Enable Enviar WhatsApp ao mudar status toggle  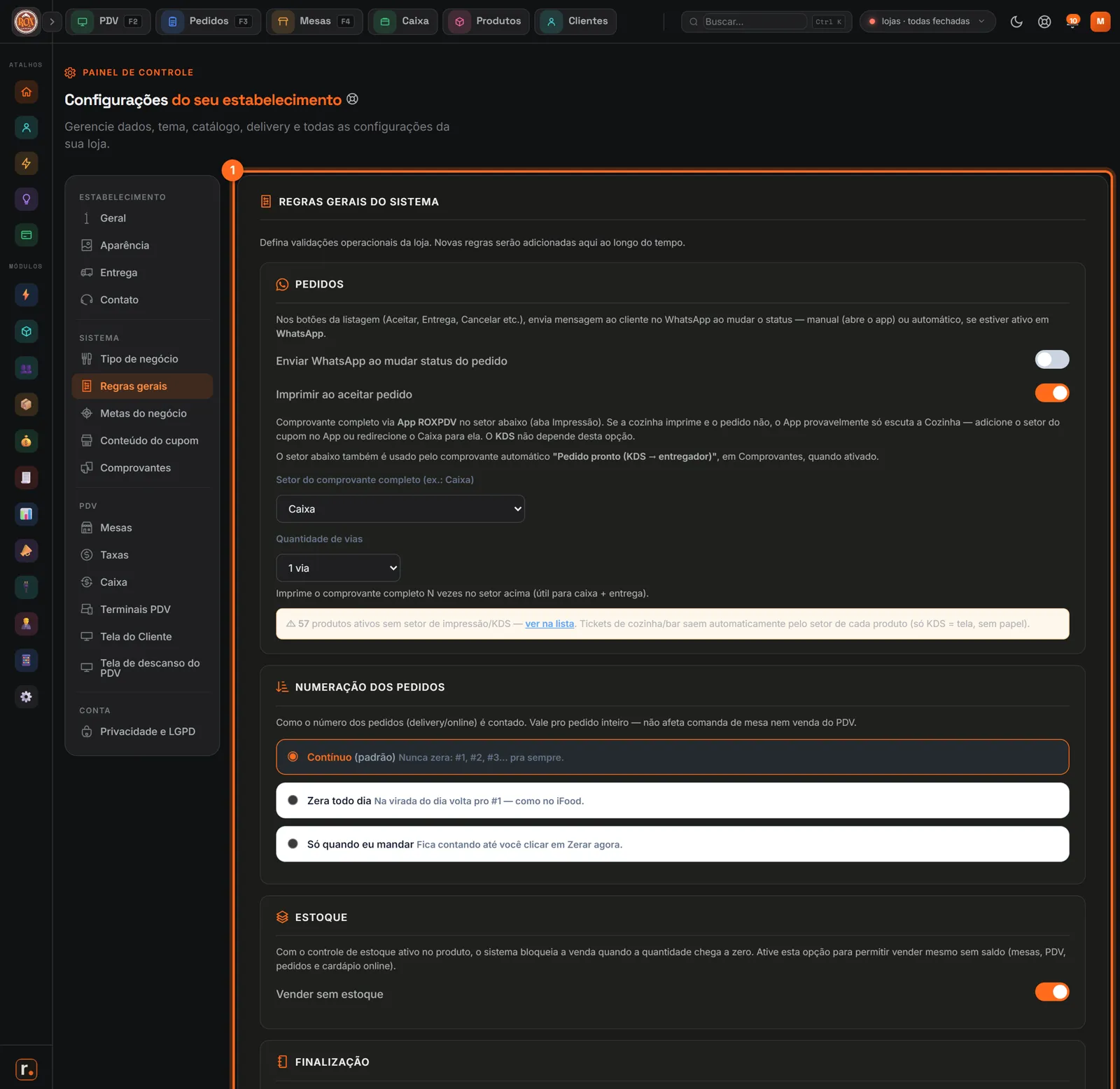pyautogui.click(x=1052, y=360)
